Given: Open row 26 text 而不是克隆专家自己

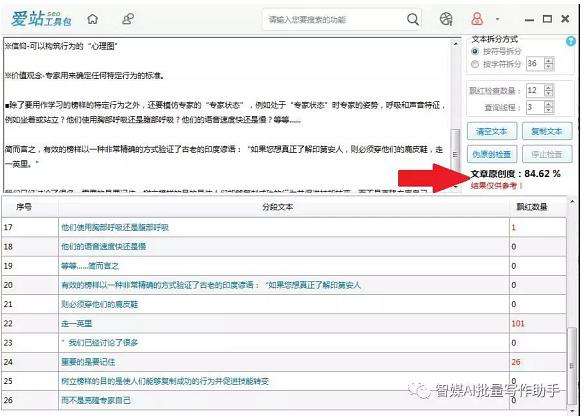Looking at the screenshot, I should [96, 400].
